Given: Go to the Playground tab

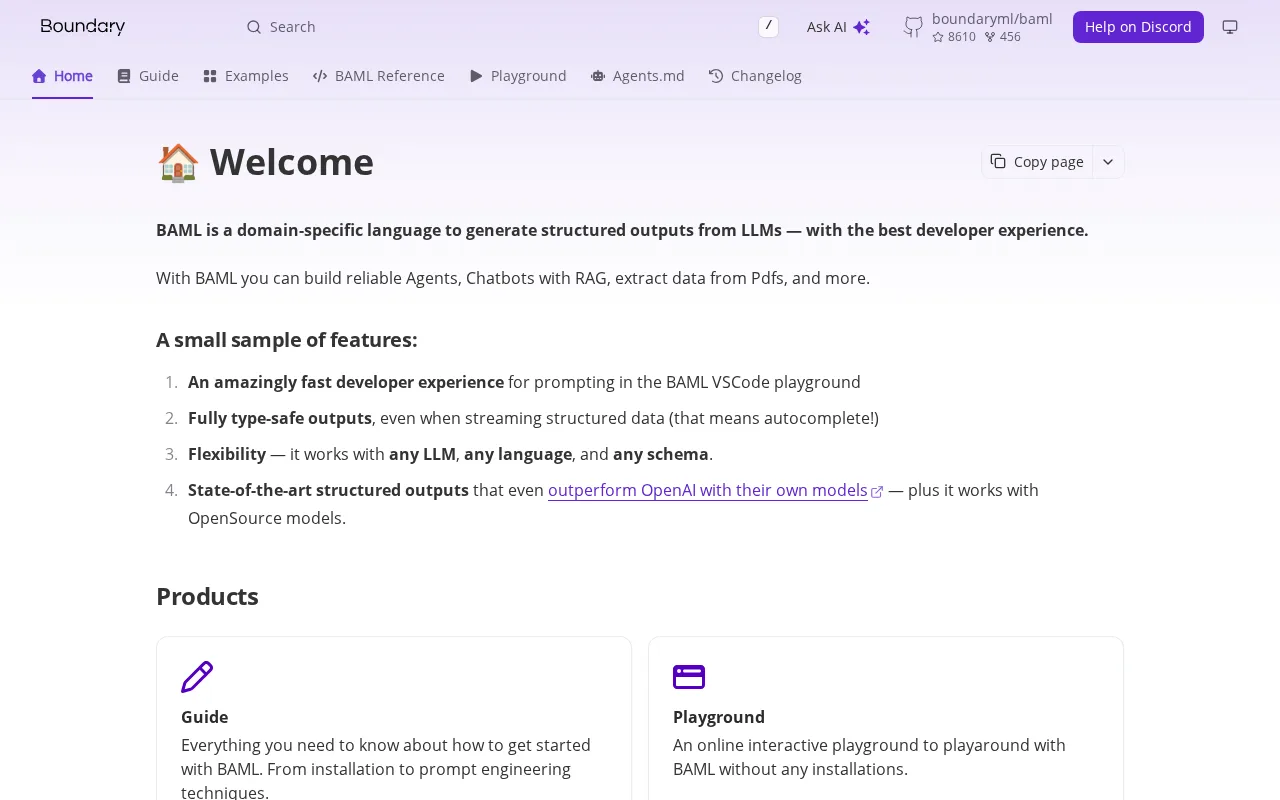Looking at the screenshot, I should coord(518,76).
